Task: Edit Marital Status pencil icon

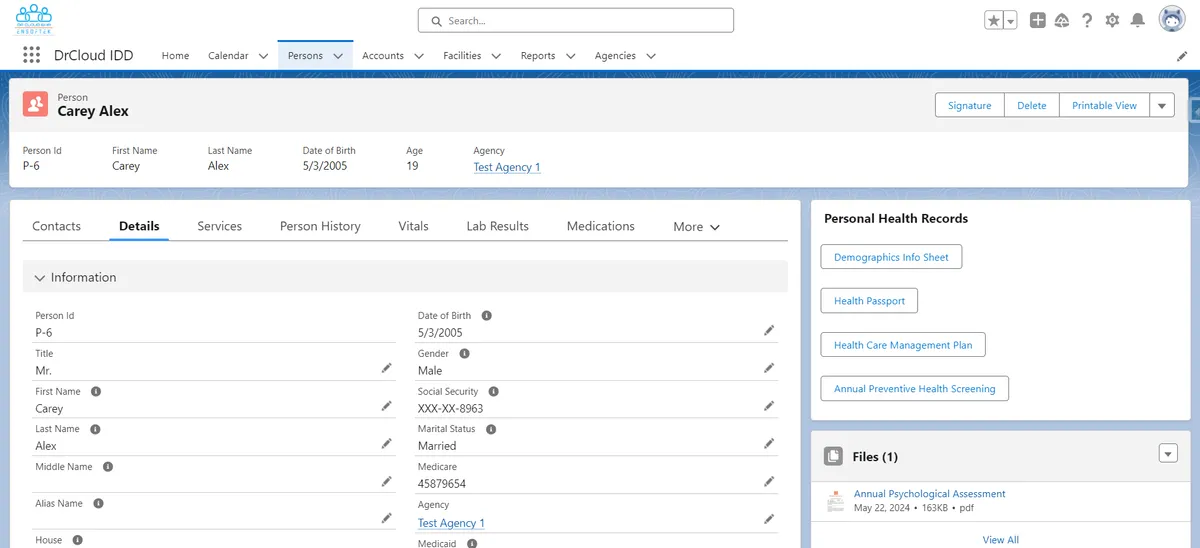Action: click(769, 443)
